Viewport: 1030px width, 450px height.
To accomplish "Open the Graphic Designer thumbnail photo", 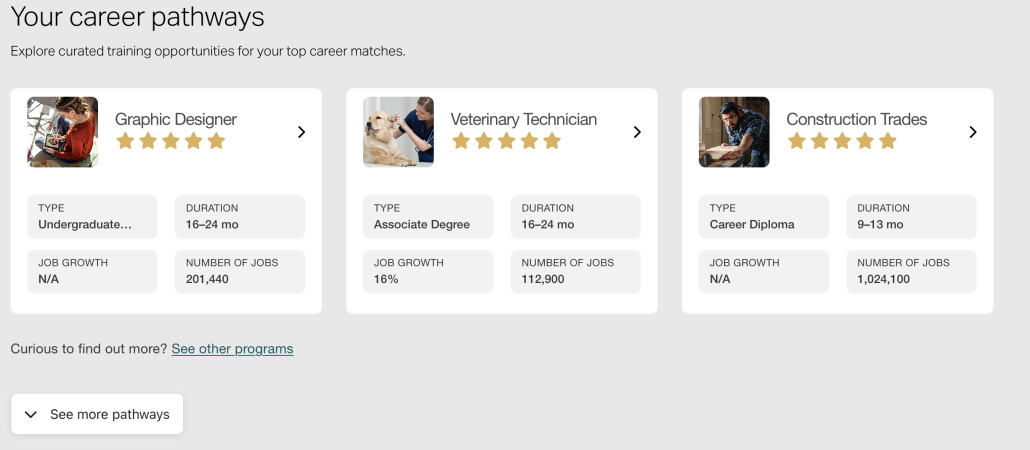I will tap(62, 132).
